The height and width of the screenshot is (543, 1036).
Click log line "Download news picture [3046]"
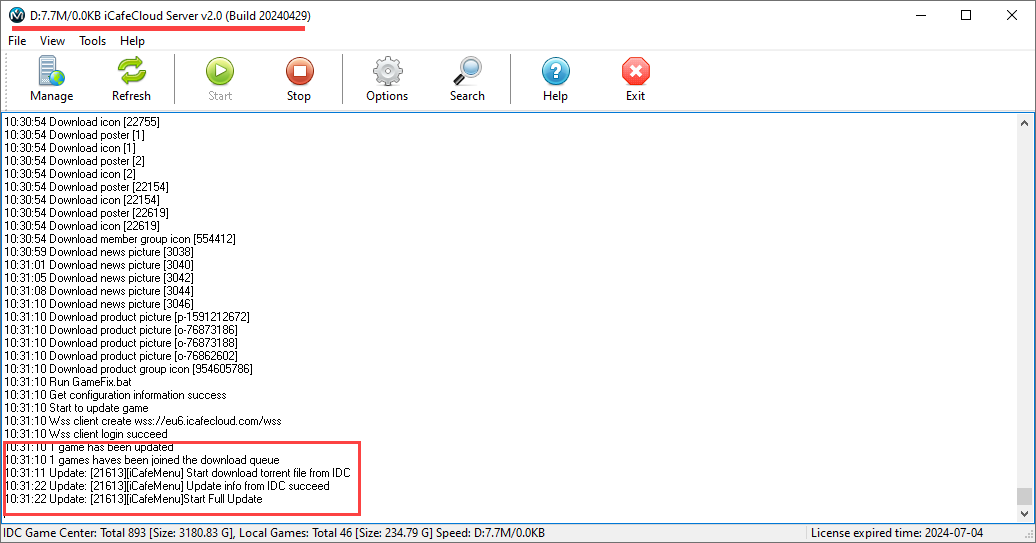99,304
